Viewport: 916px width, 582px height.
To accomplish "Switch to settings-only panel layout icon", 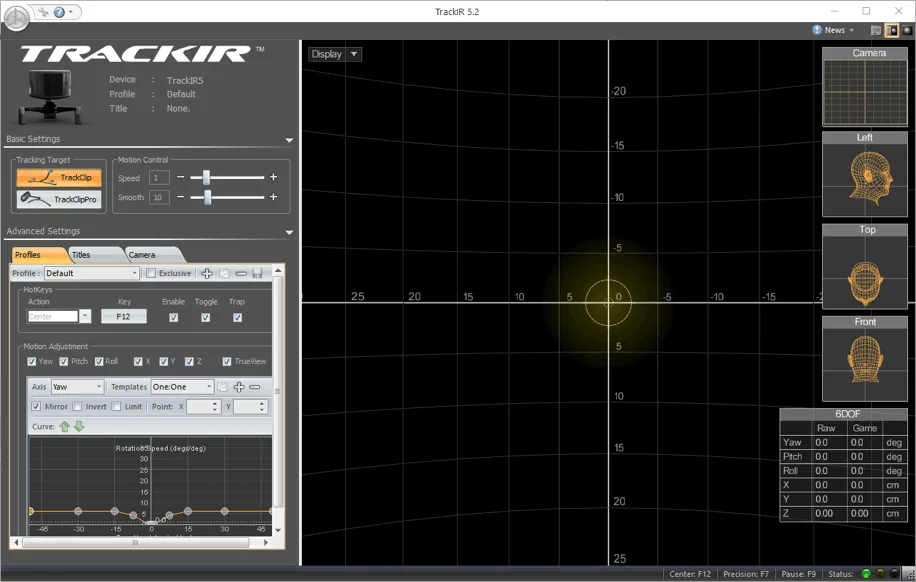I will [876, 30].
